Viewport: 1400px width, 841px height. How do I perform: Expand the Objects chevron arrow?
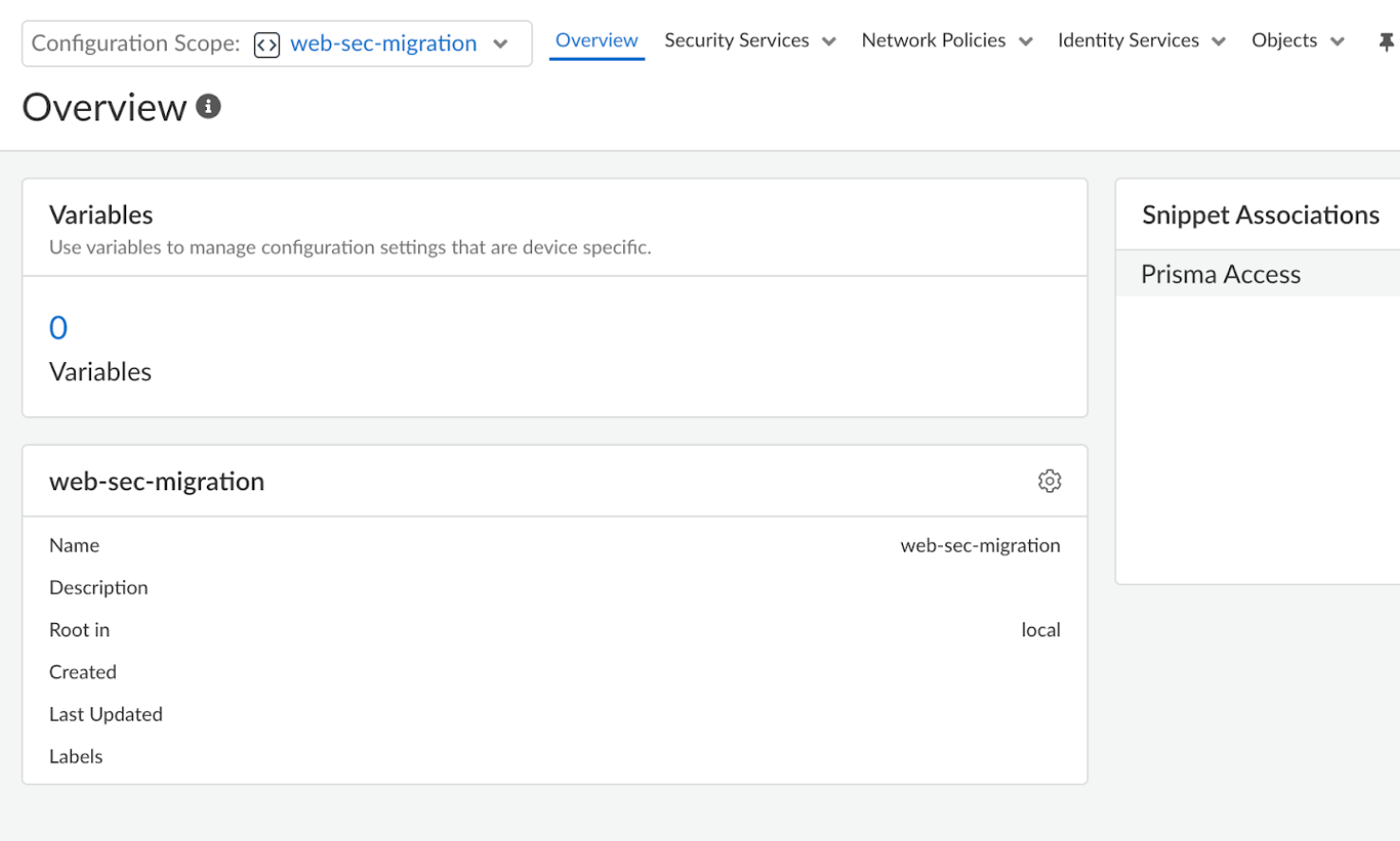point(1337,42)
